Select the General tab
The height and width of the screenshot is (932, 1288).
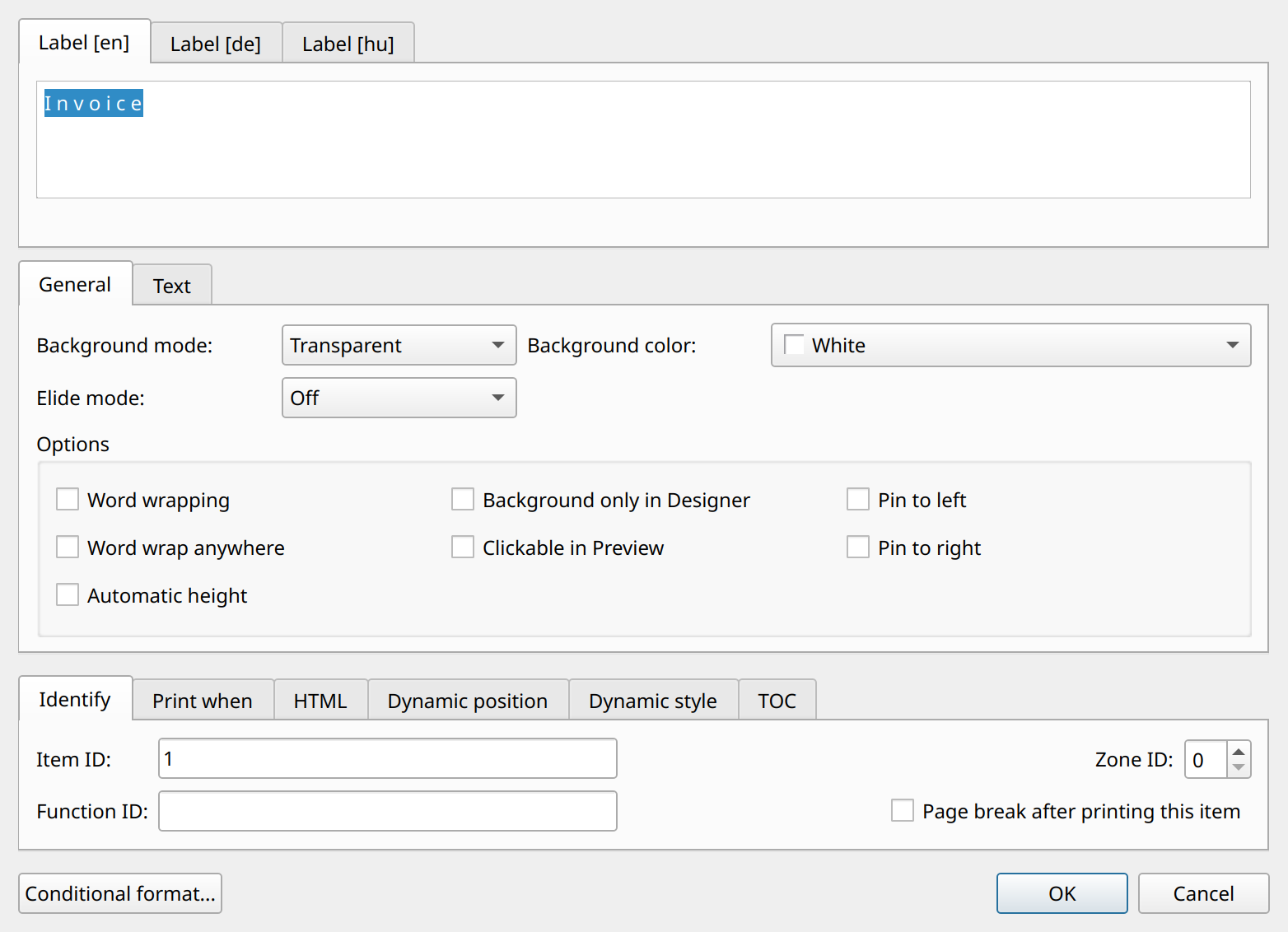(75, 284)
